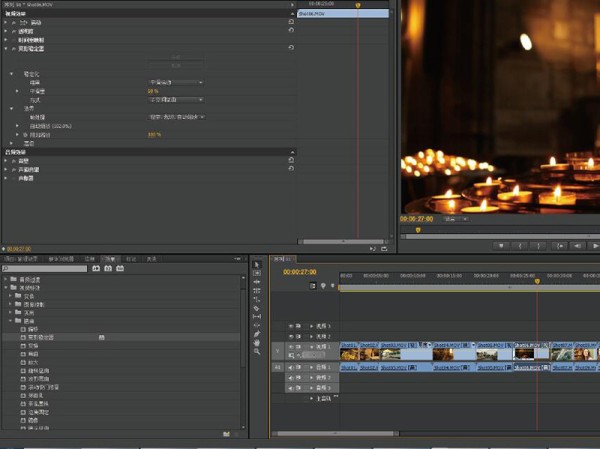600x449 pixels.
Task: Reset the audio Volume effect
Action: click(x=291, y=160)
